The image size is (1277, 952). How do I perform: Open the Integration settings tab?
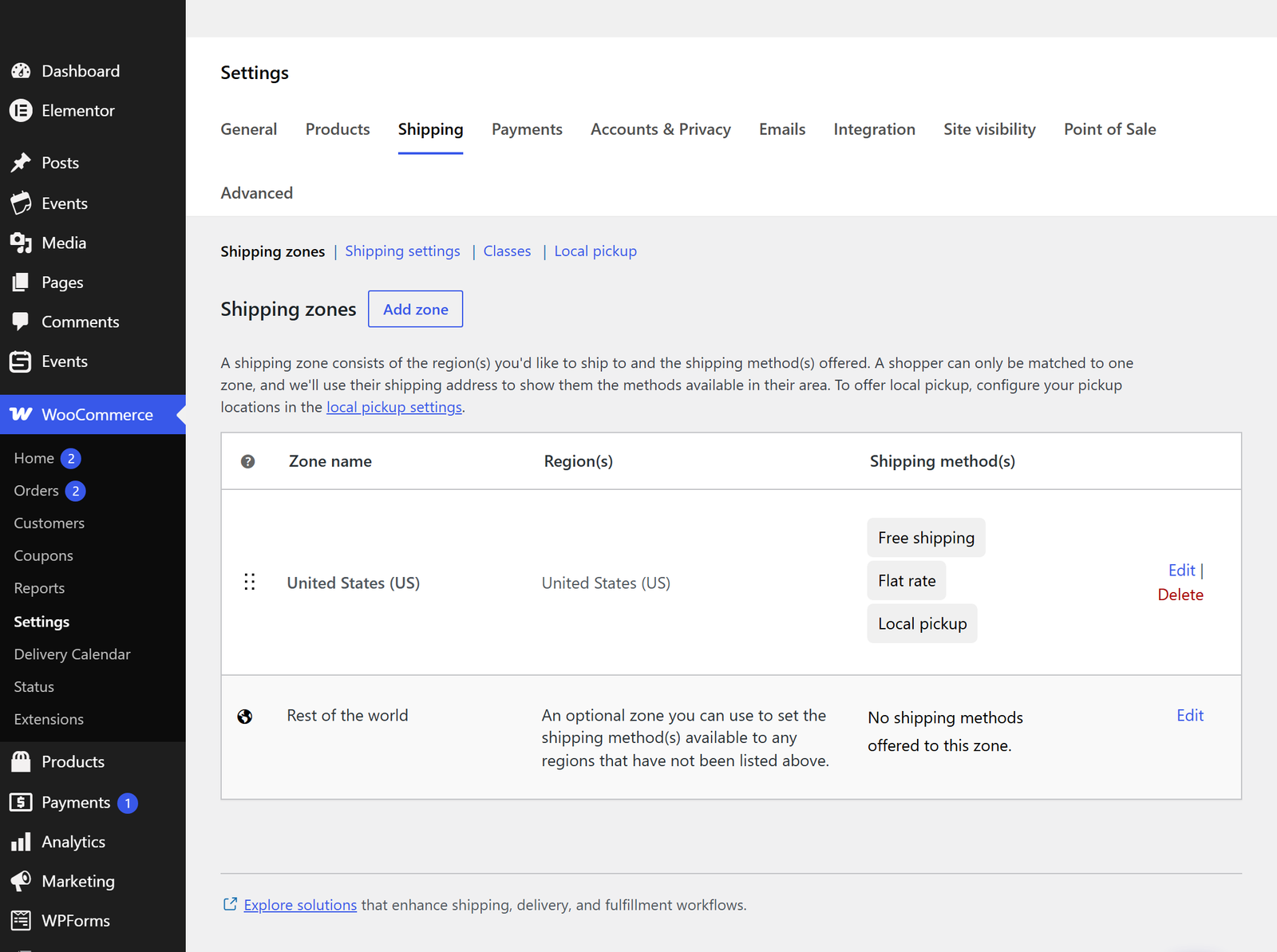point(875,129)
